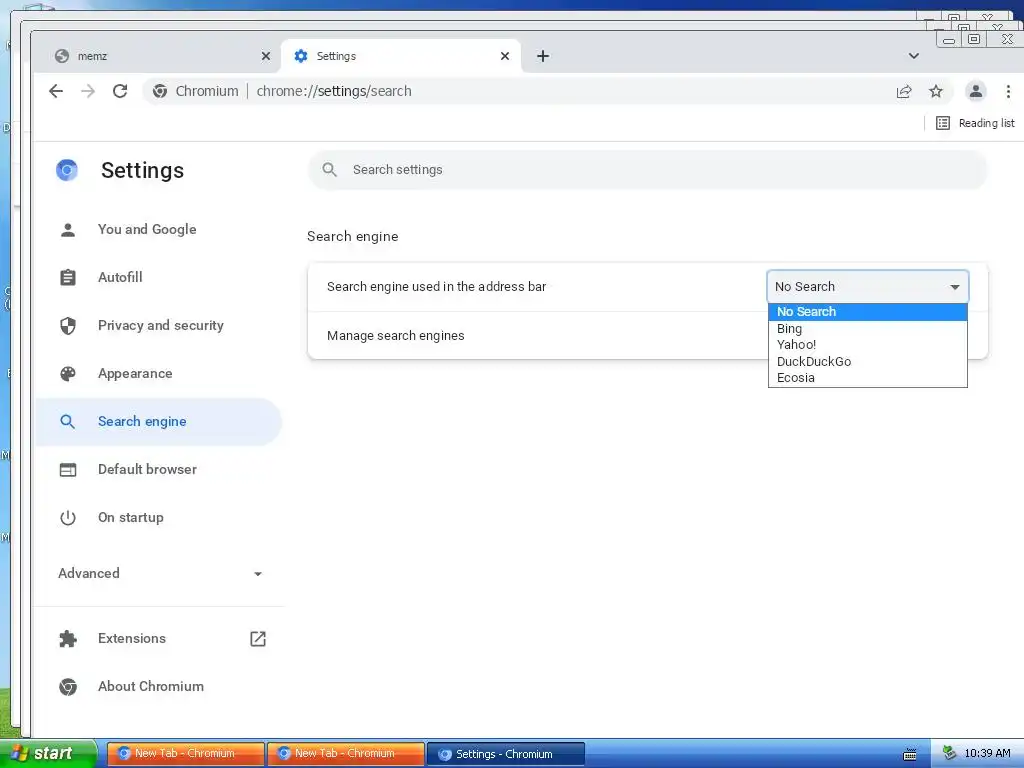
Task: Expand the Advanced section
Action: [x=159, y=573]
